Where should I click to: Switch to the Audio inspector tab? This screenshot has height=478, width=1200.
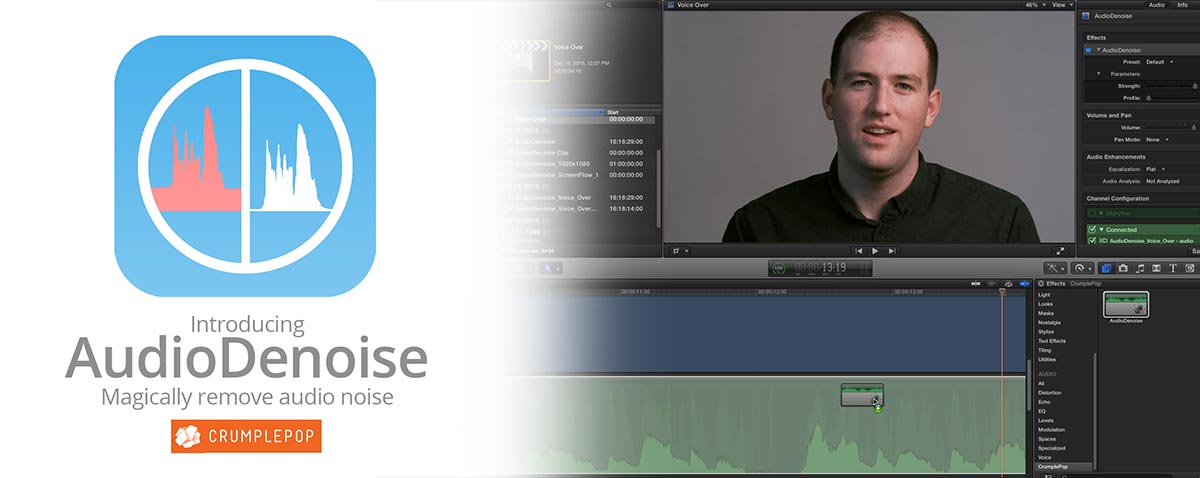[1156, 5]
